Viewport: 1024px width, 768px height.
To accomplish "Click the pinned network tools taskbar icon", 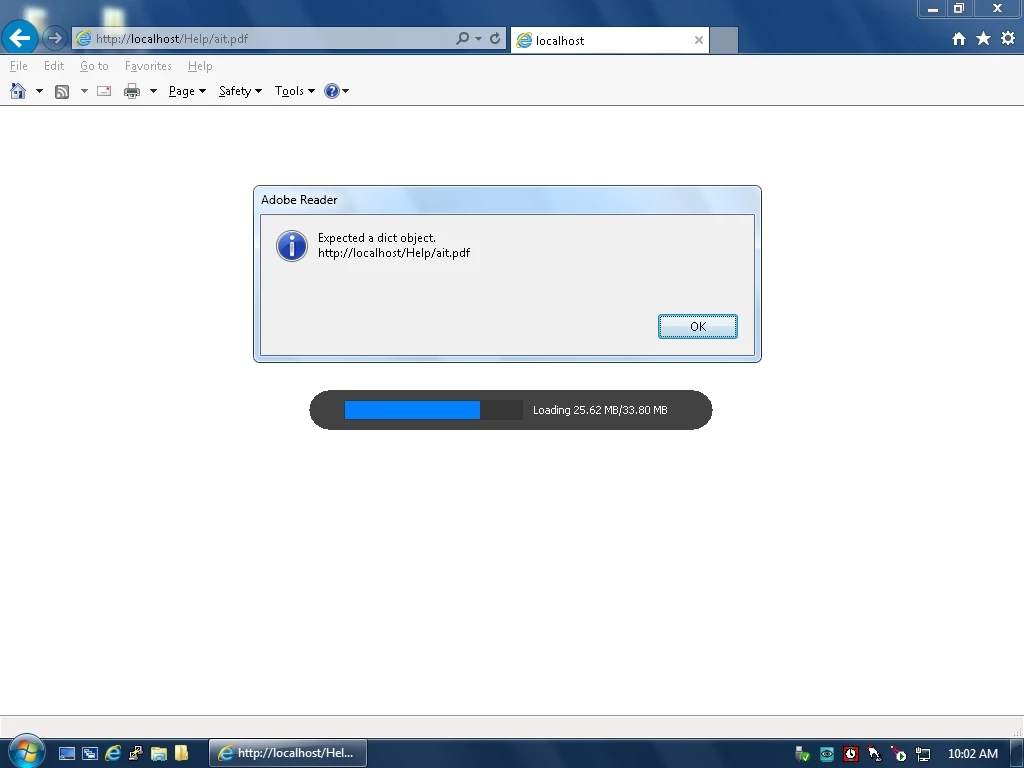I will [136, 753].
